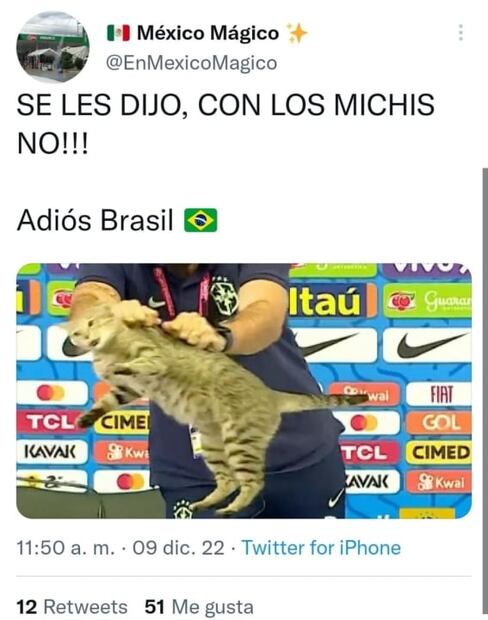This screenshot has height=620, width=488.
Task: Open the three-dot more options menu
Action: 461,33
